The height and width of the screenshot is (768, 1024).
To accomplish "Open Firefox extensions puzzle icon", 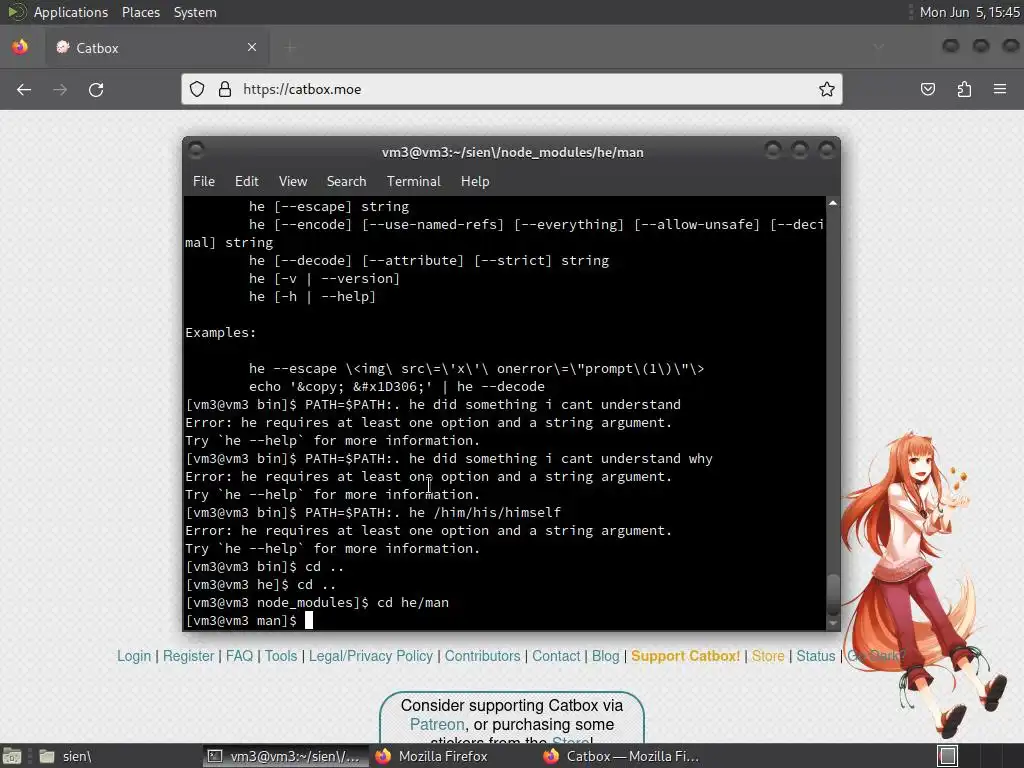I will (x=964, y=89).
